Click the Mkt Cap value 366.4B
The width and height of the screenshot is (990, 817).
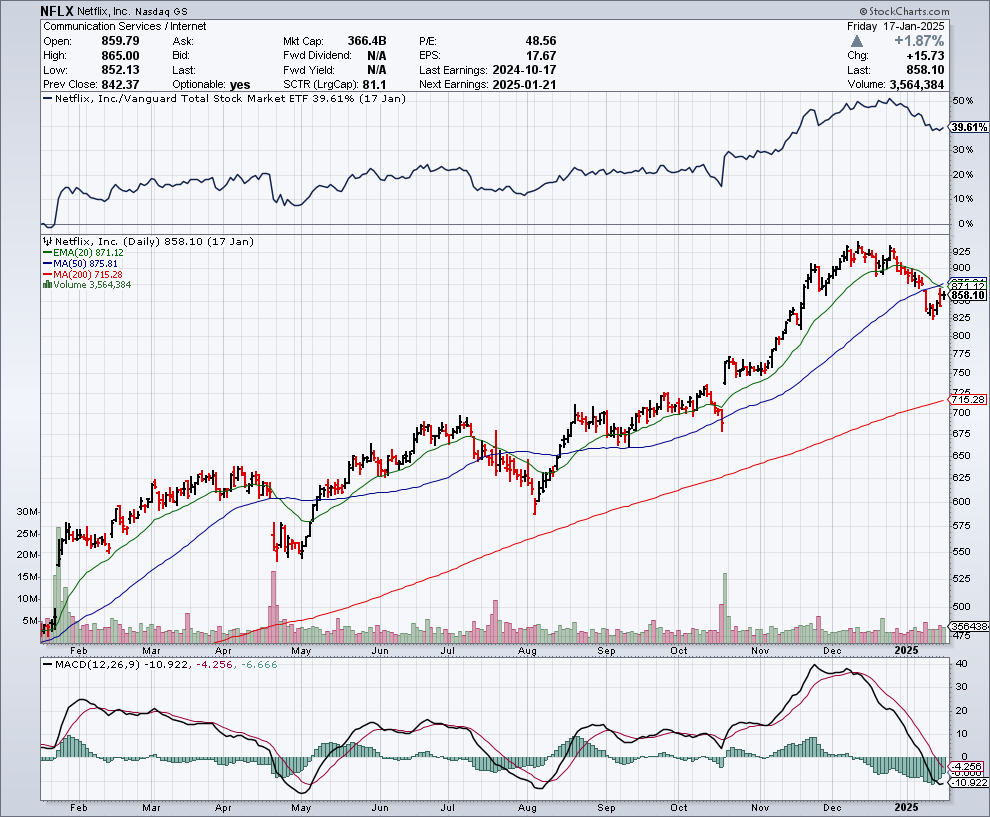click(x=366, y=41)
